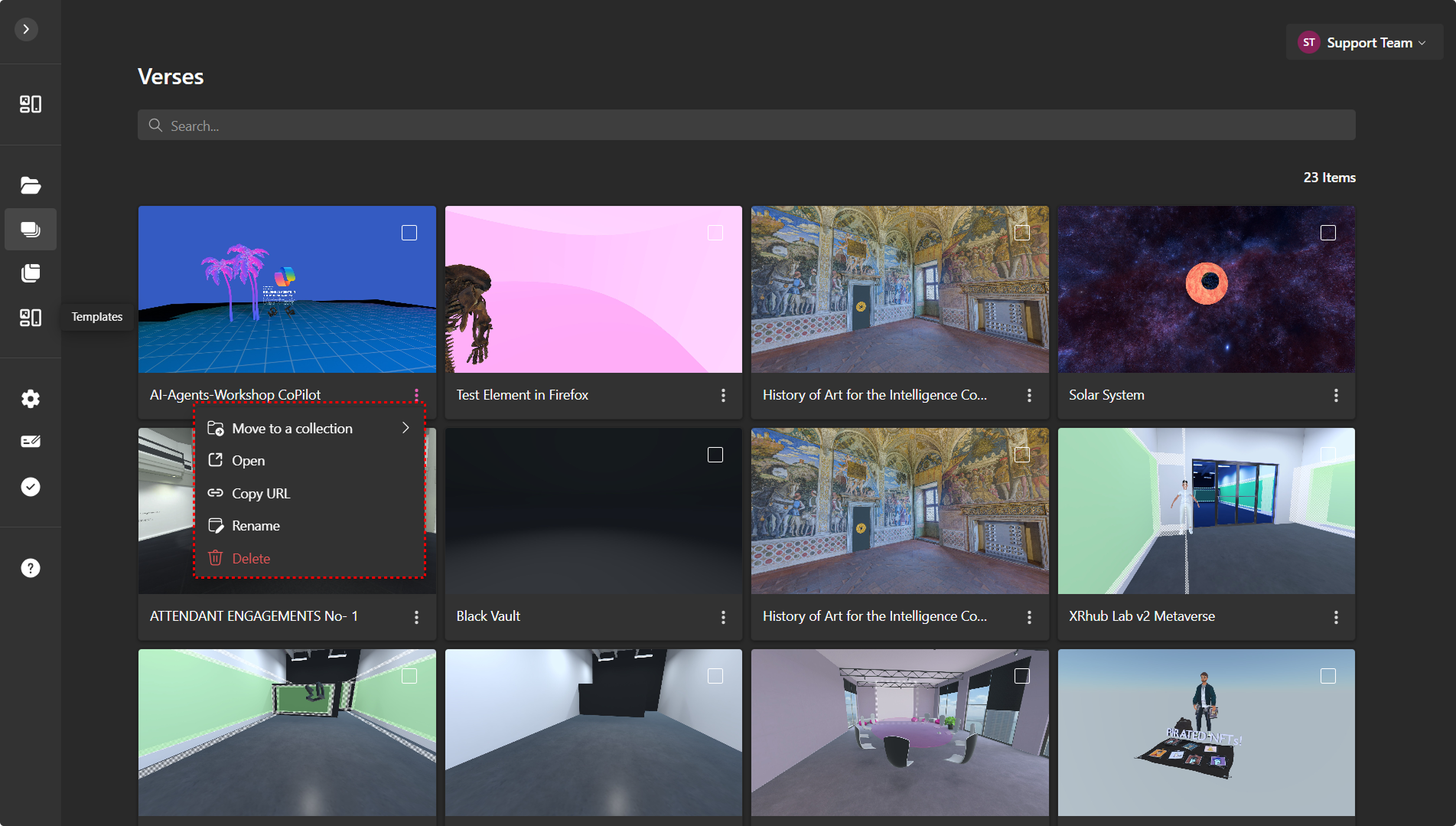The image size is (1456, 826).
Task: Select the Black Vault card checkbox
Action: (x=715, y=454)
